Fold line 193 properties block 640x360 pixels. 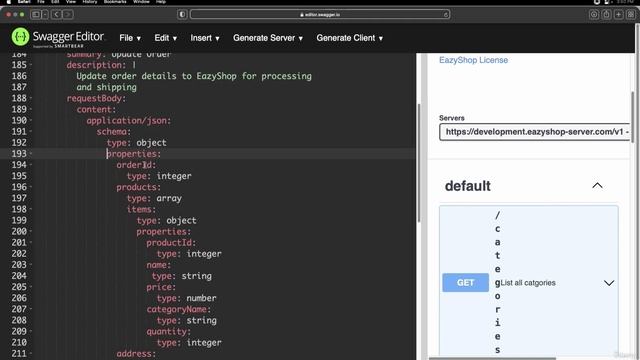pyautogui.click(x=31, y=154)
